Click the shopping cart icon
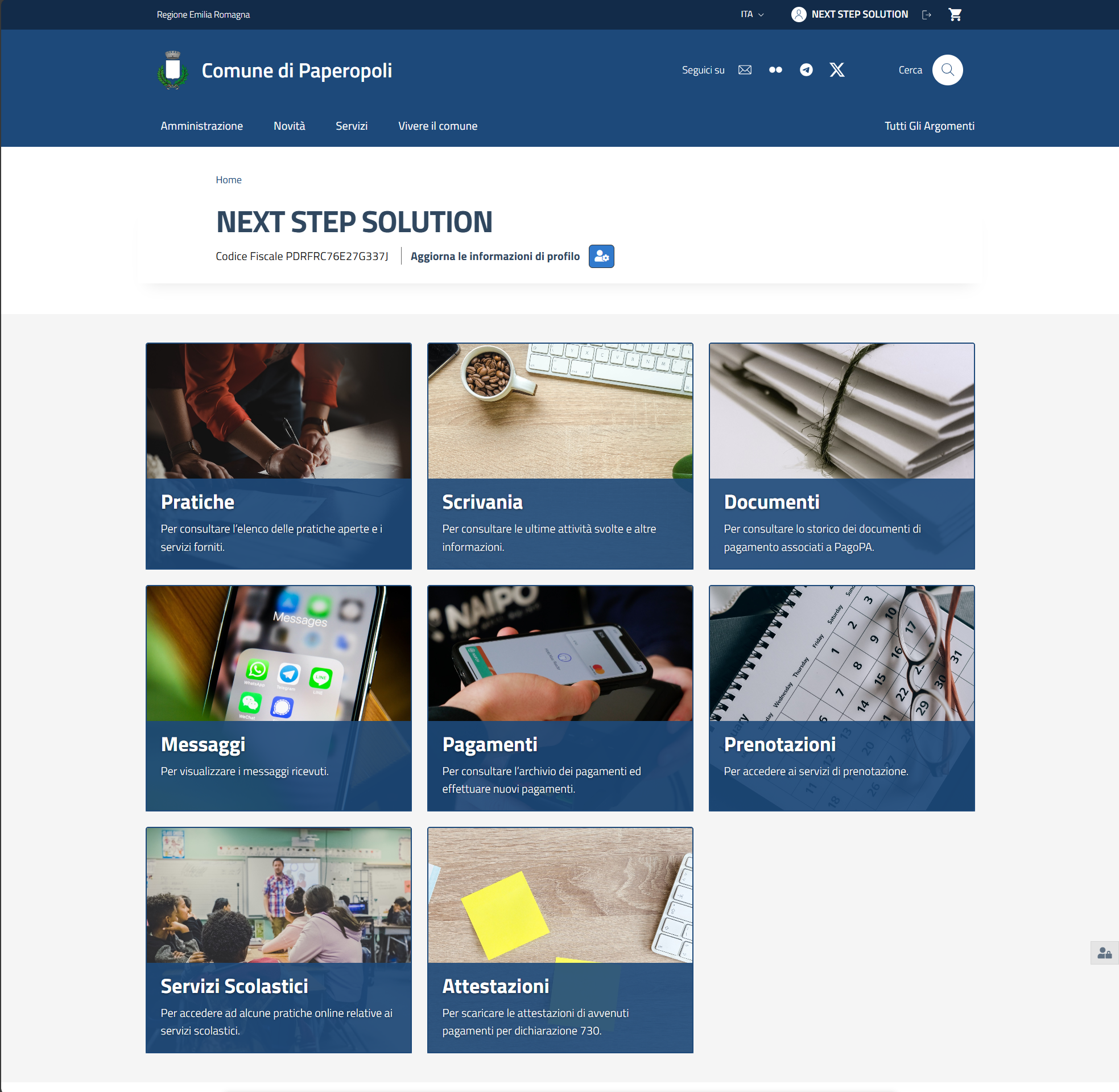The image size is (1119, 1092). (x=955, y=14)
